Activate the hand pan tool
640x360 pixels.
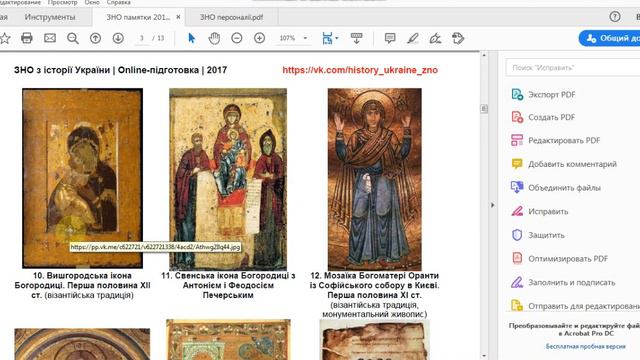coord(214,38)
